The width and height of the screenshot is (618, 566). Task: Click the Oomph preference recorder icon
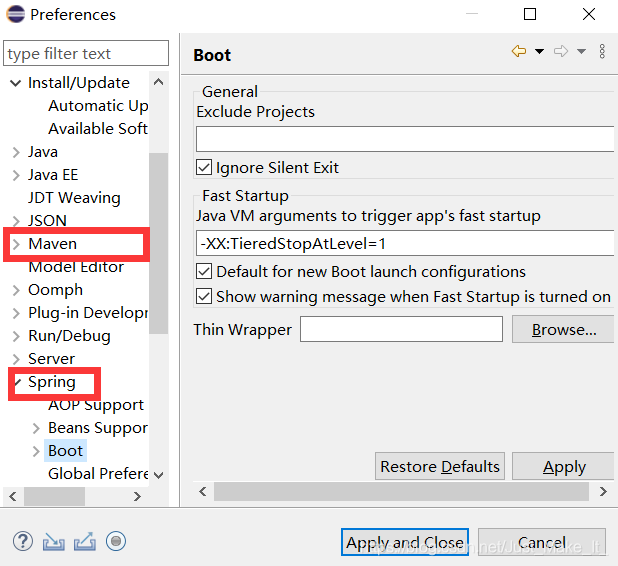pos(116,541)
